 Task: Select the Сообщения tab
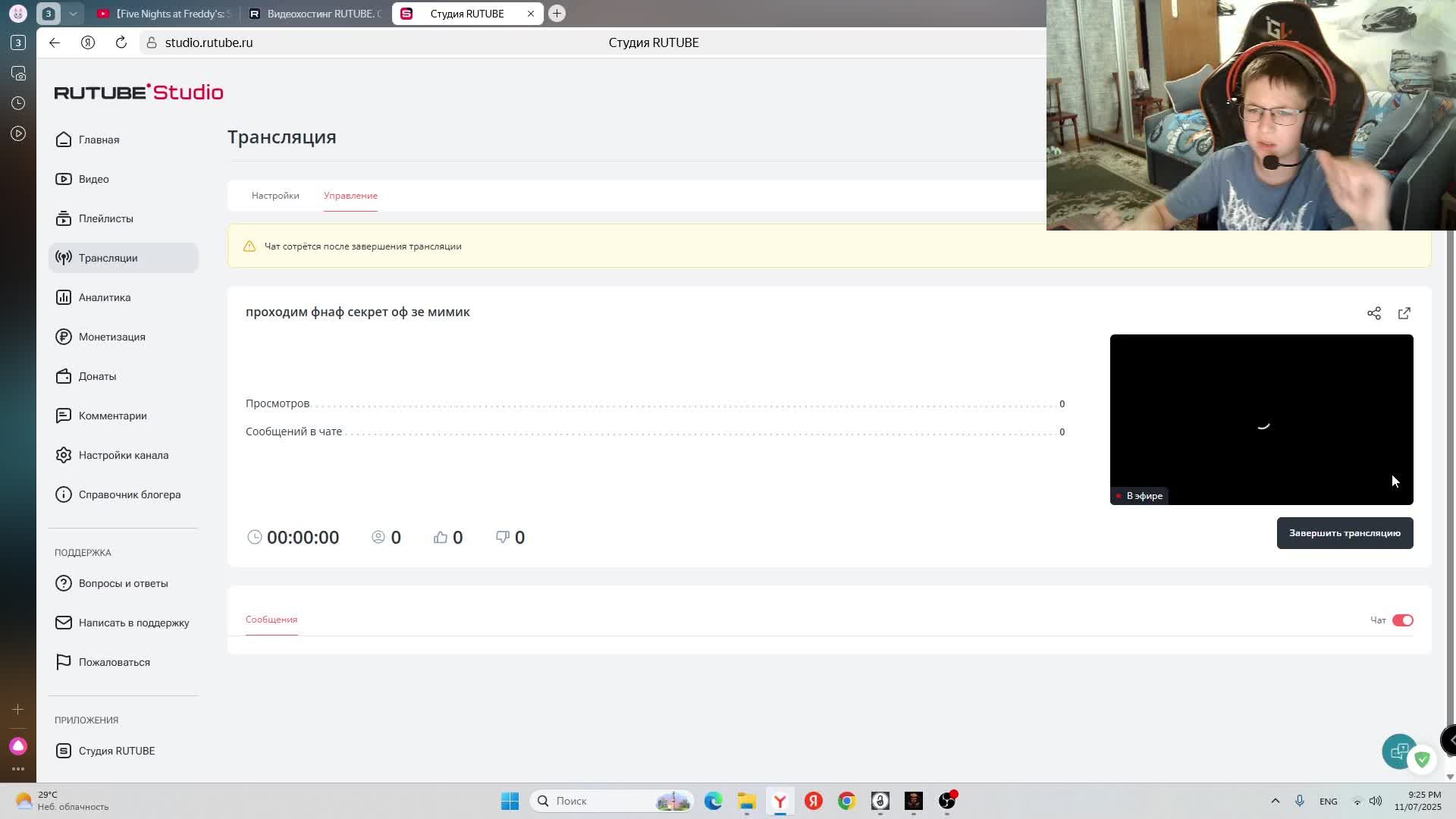coord(271,620)
